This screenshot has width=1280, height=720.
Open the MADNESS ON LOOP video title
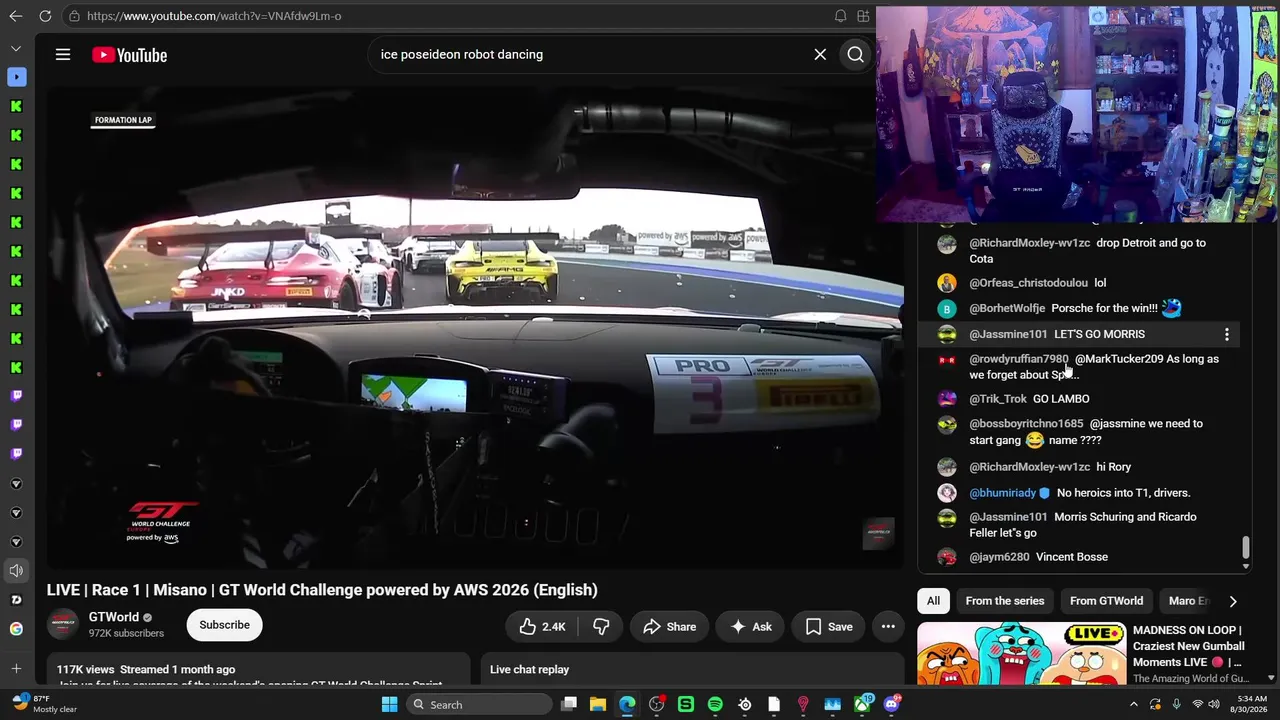[1190, 646]
